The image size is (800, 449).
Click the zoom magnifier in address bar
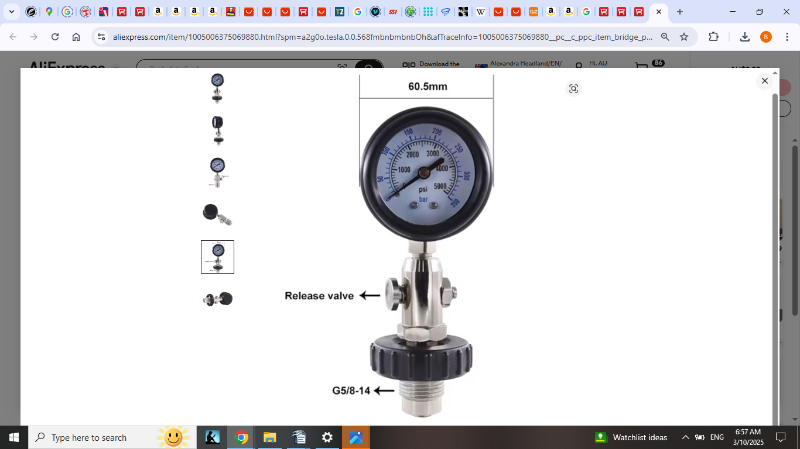tap(665, 37)
